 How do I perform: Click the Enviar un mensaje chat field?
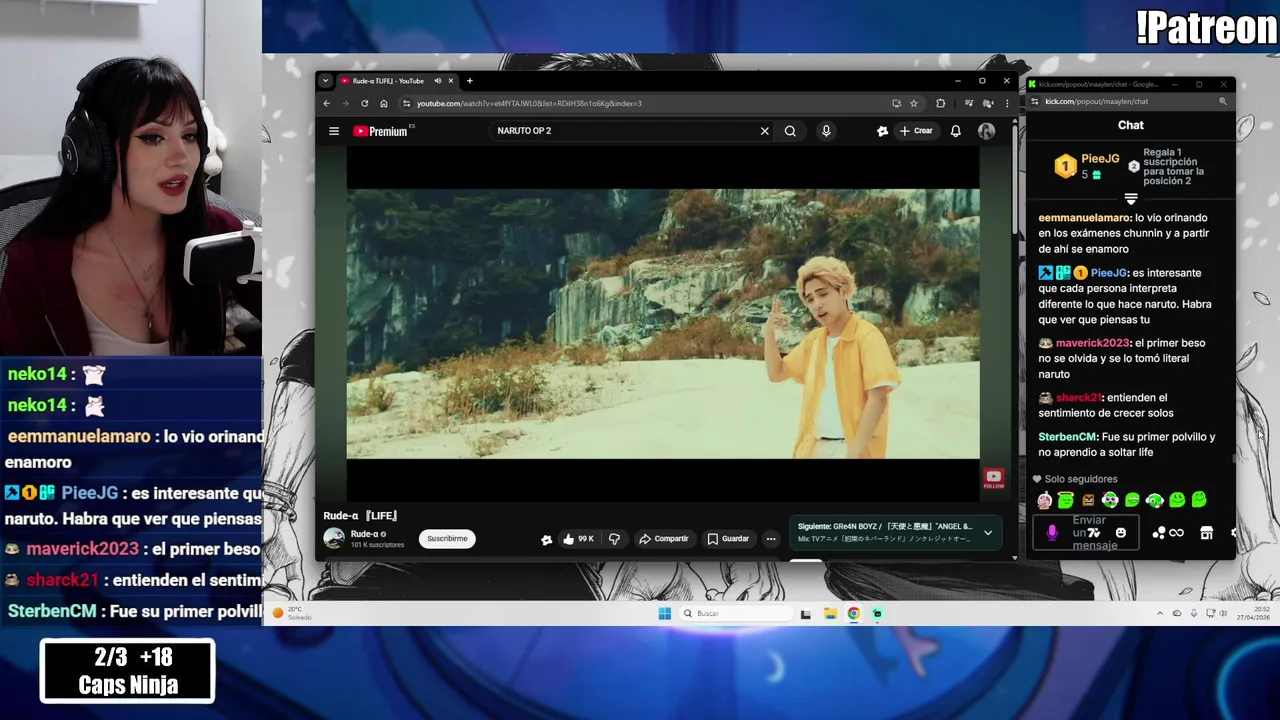point(1086,533)
